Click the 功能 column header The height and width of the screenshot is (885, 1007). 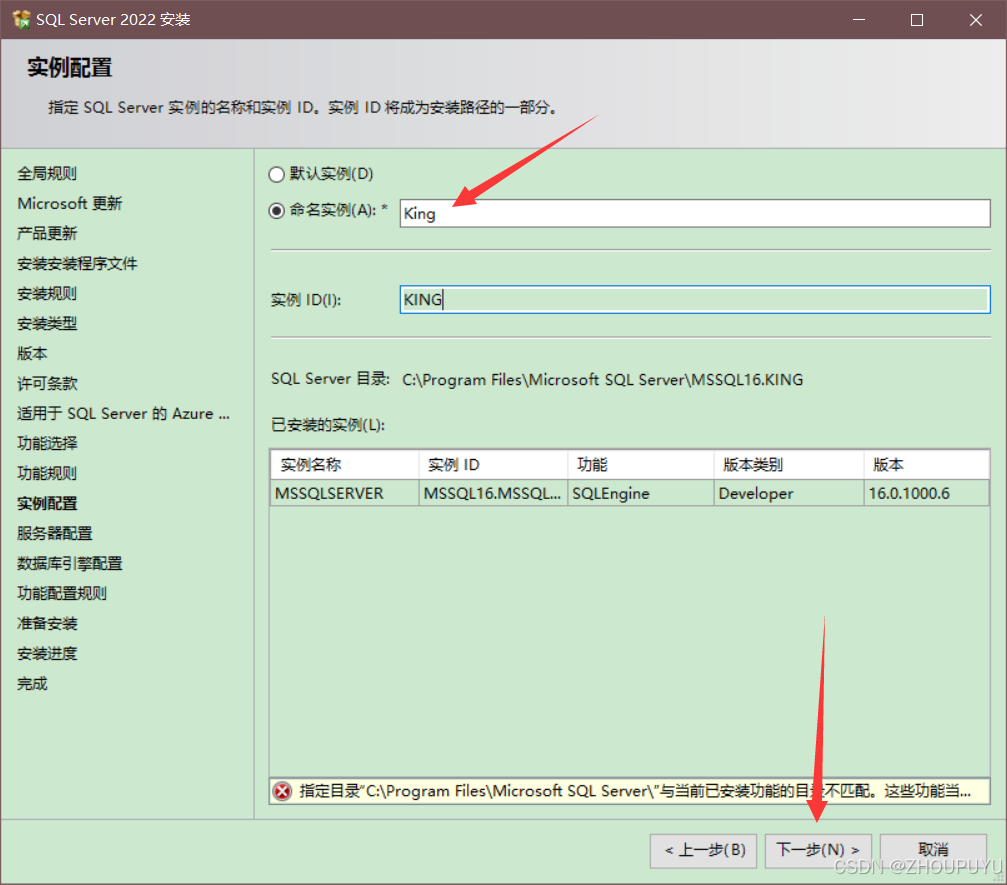[641, 464]
